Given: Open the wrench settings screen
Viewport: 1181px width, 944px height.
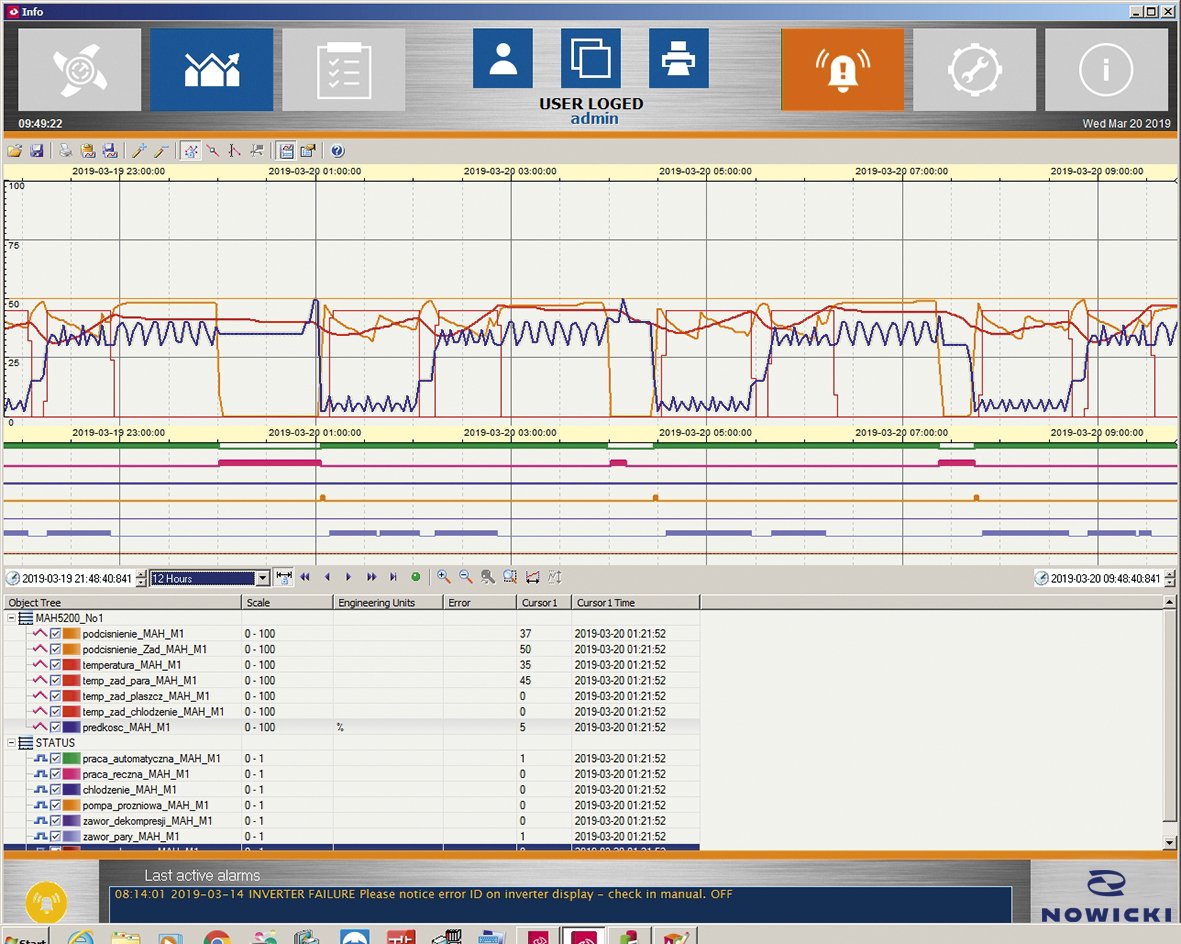Looking at the screenshot, I should tap(975, 70).
